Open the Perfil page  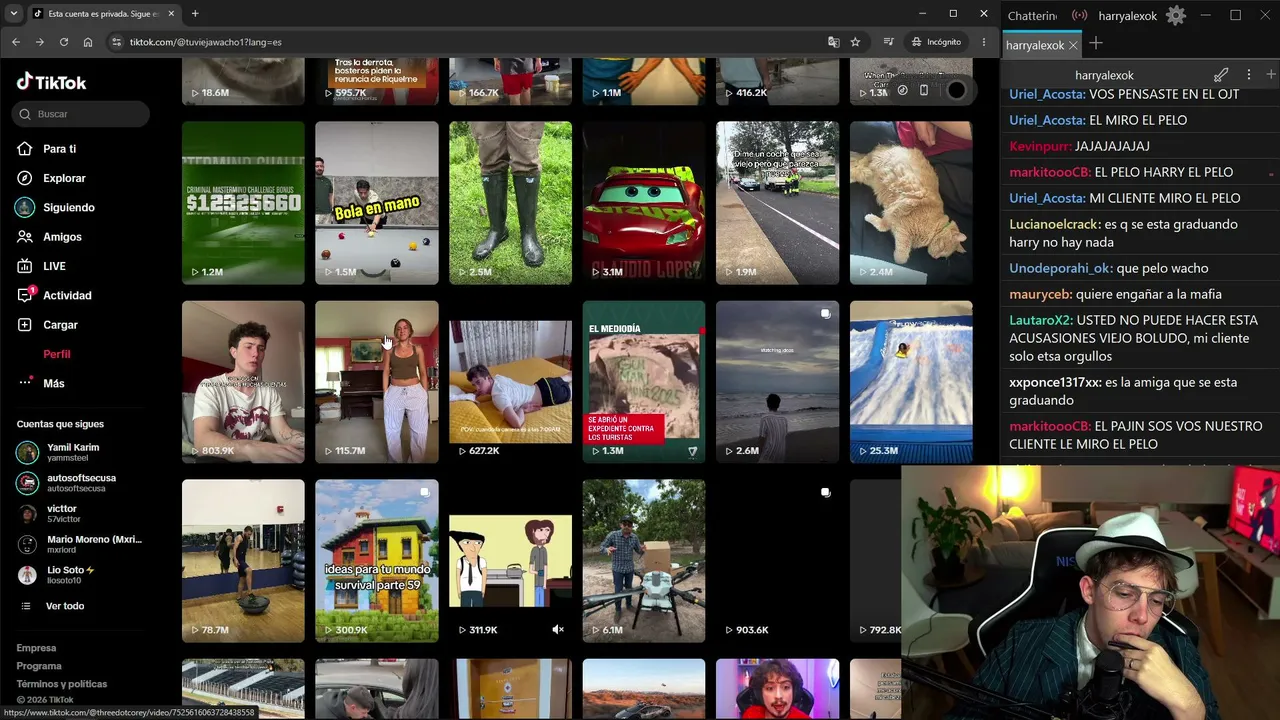click(x=56, y=354)
